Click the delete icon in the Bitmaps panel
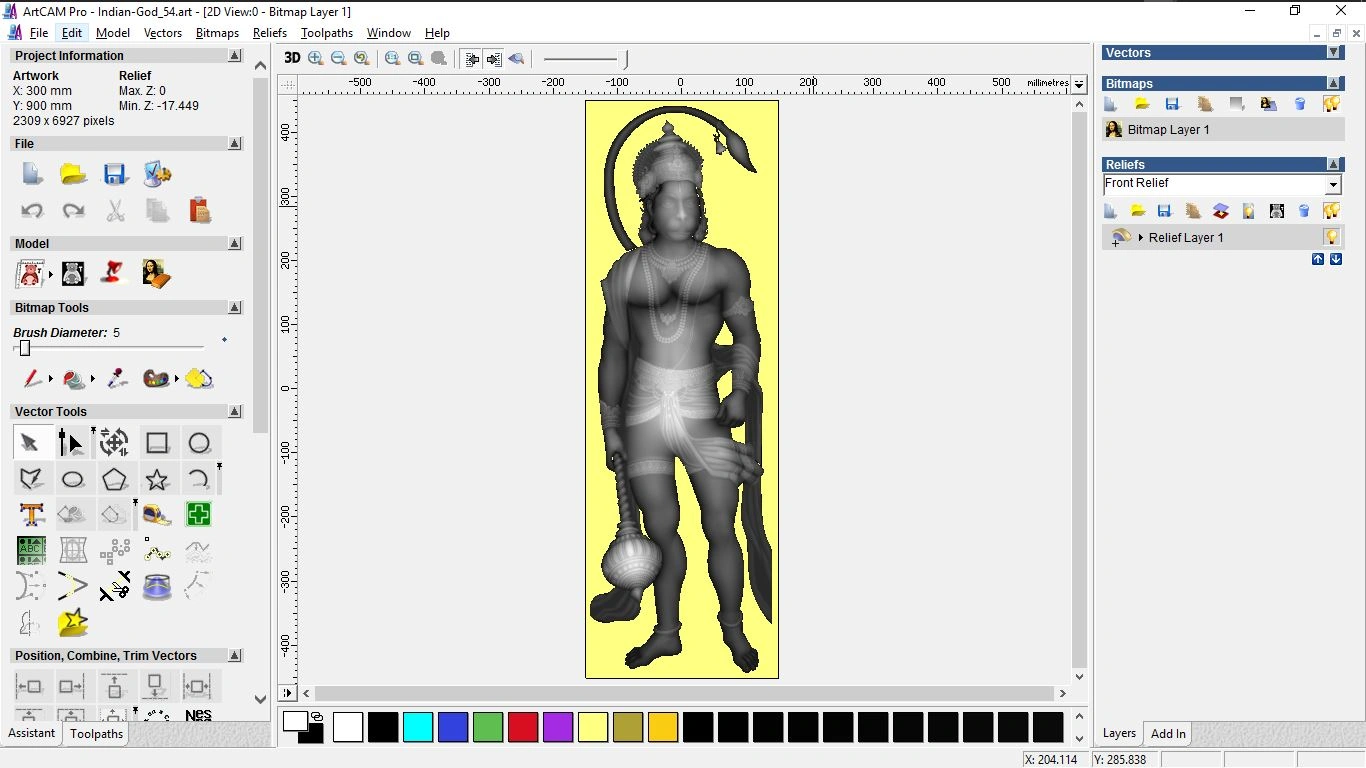 point(1300,104)
